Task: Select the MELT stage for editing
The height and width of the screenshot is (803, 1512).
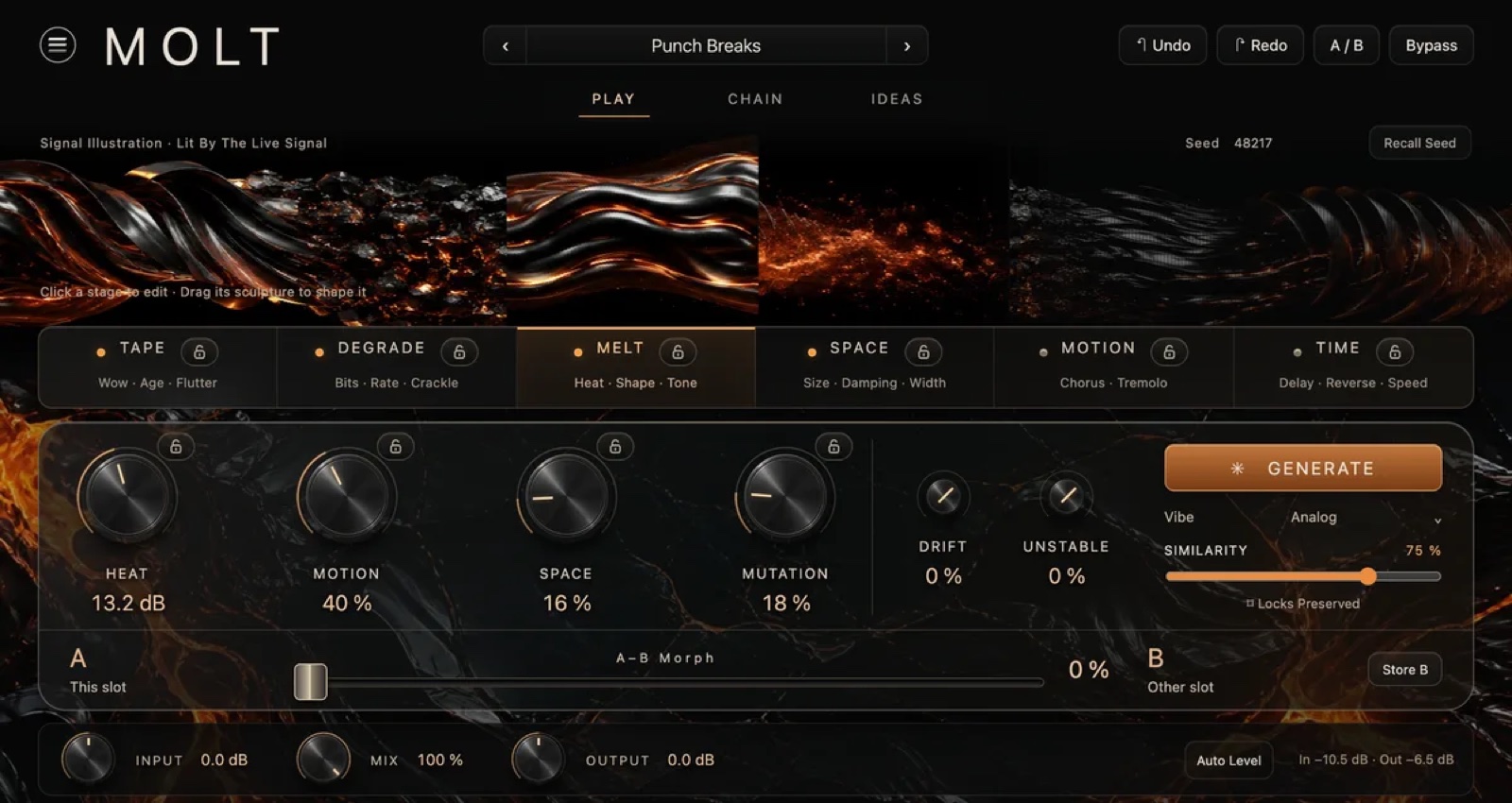Action: [x=636, y=367]
